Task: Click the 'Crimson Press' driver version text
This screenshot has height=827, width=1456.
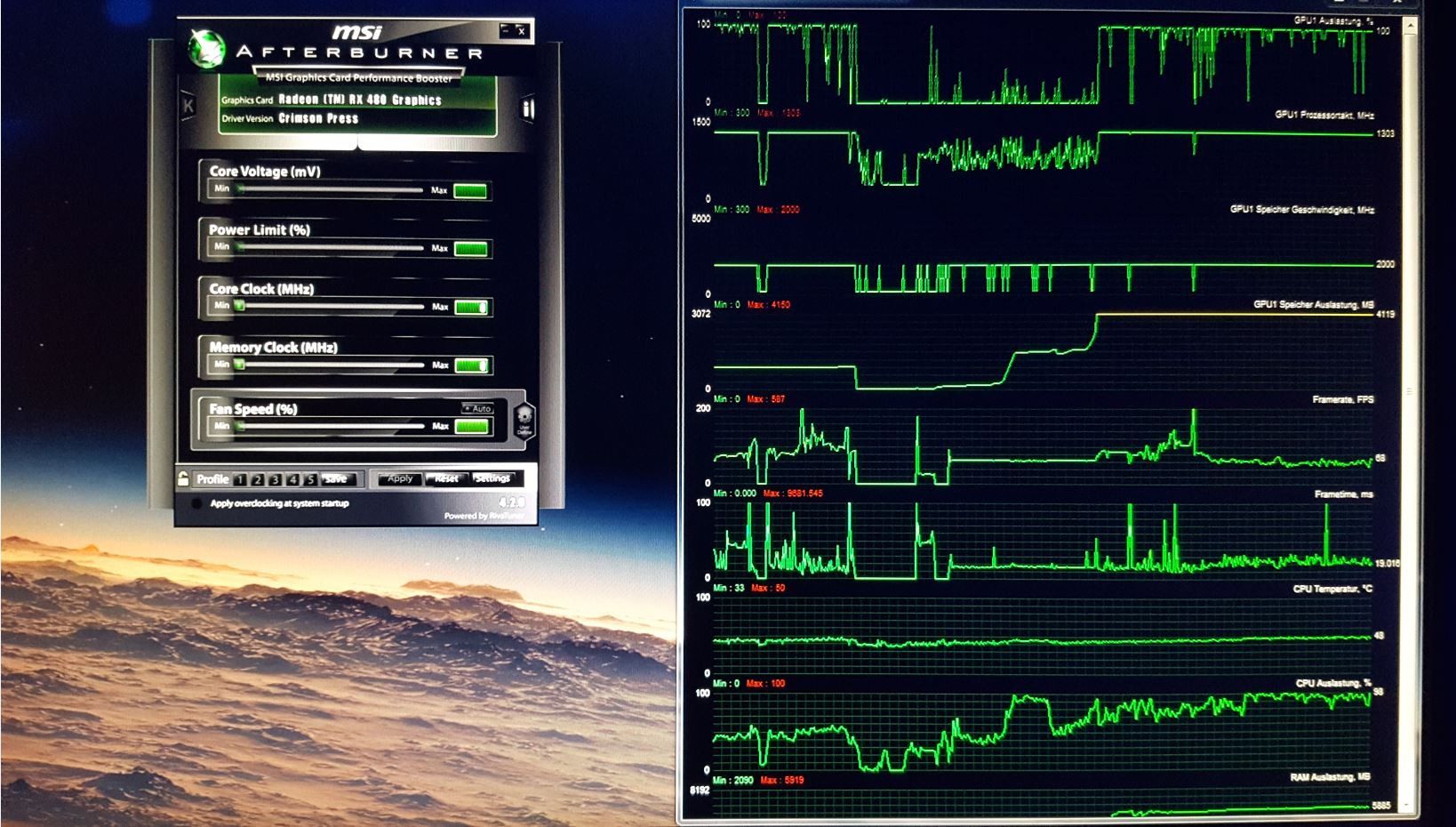Action: [x=318, y=118]
